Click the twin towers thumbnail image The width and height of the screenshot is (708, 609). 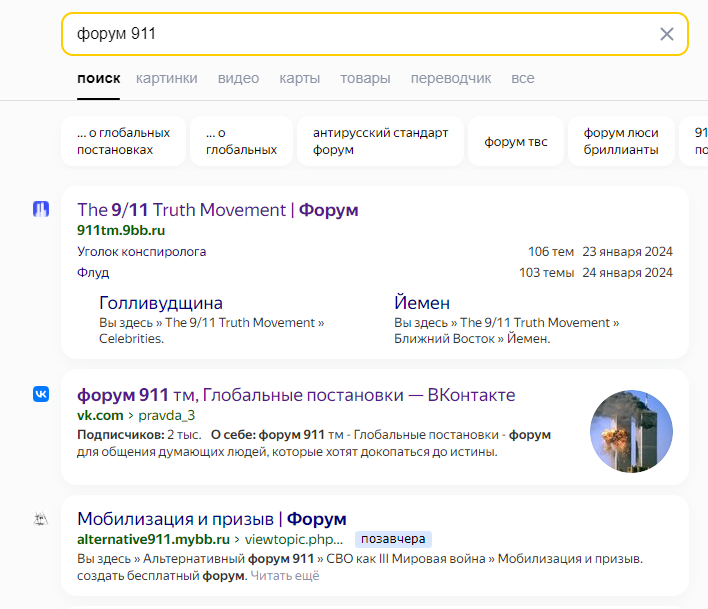(631, 431)
